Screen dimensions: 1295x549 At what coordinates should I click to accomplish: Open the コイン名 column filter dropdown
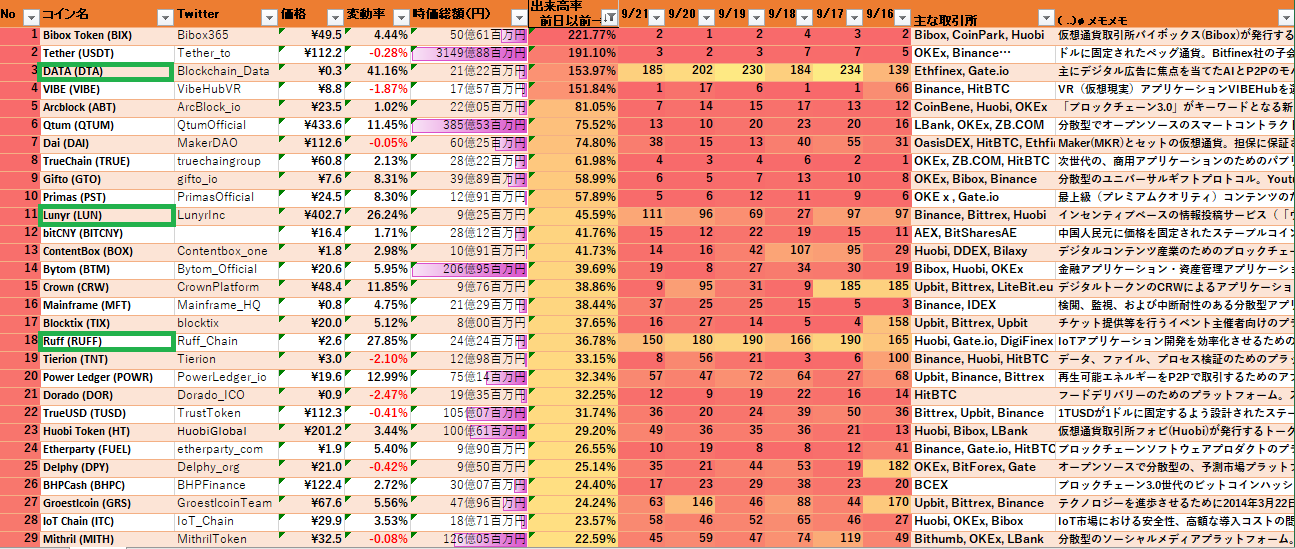[x=164, y=17]
